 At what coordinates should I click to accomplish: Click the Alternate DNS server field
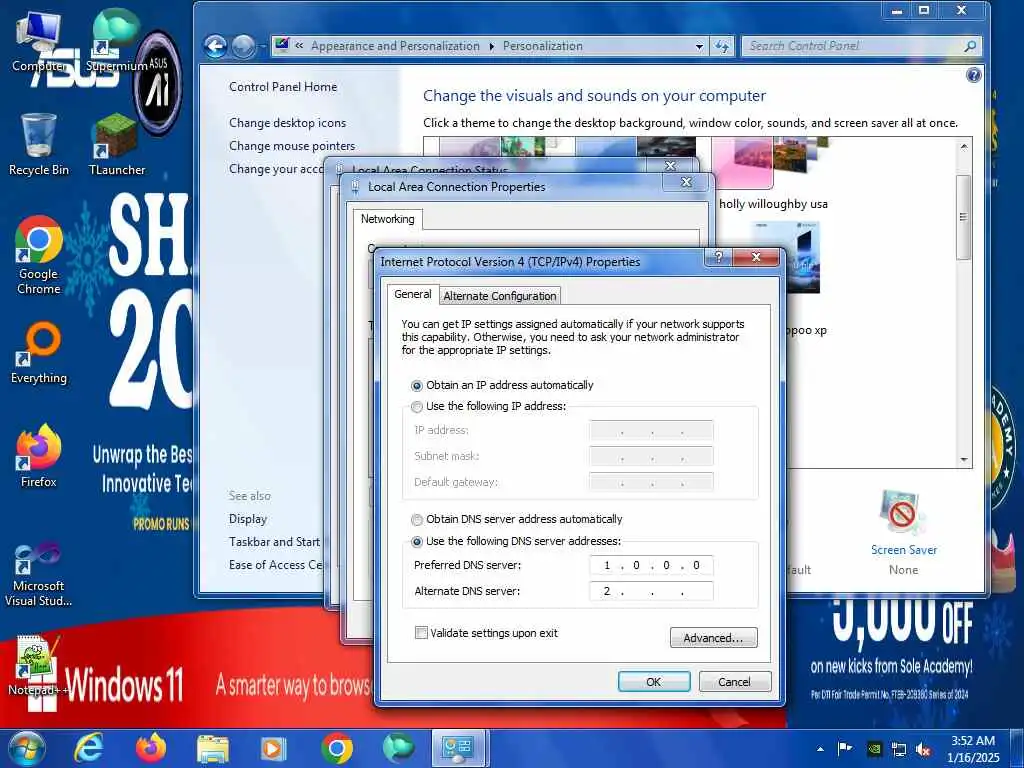click(x=651, y=591)
